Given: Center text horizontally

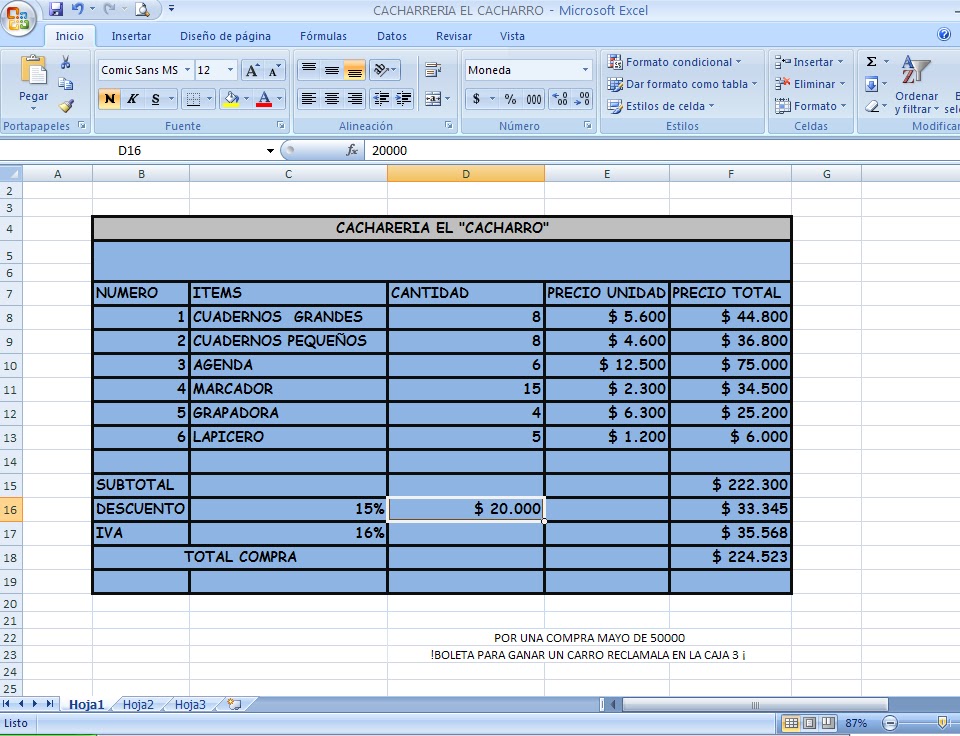Looking at the screenshot, I should click(332, 99).
